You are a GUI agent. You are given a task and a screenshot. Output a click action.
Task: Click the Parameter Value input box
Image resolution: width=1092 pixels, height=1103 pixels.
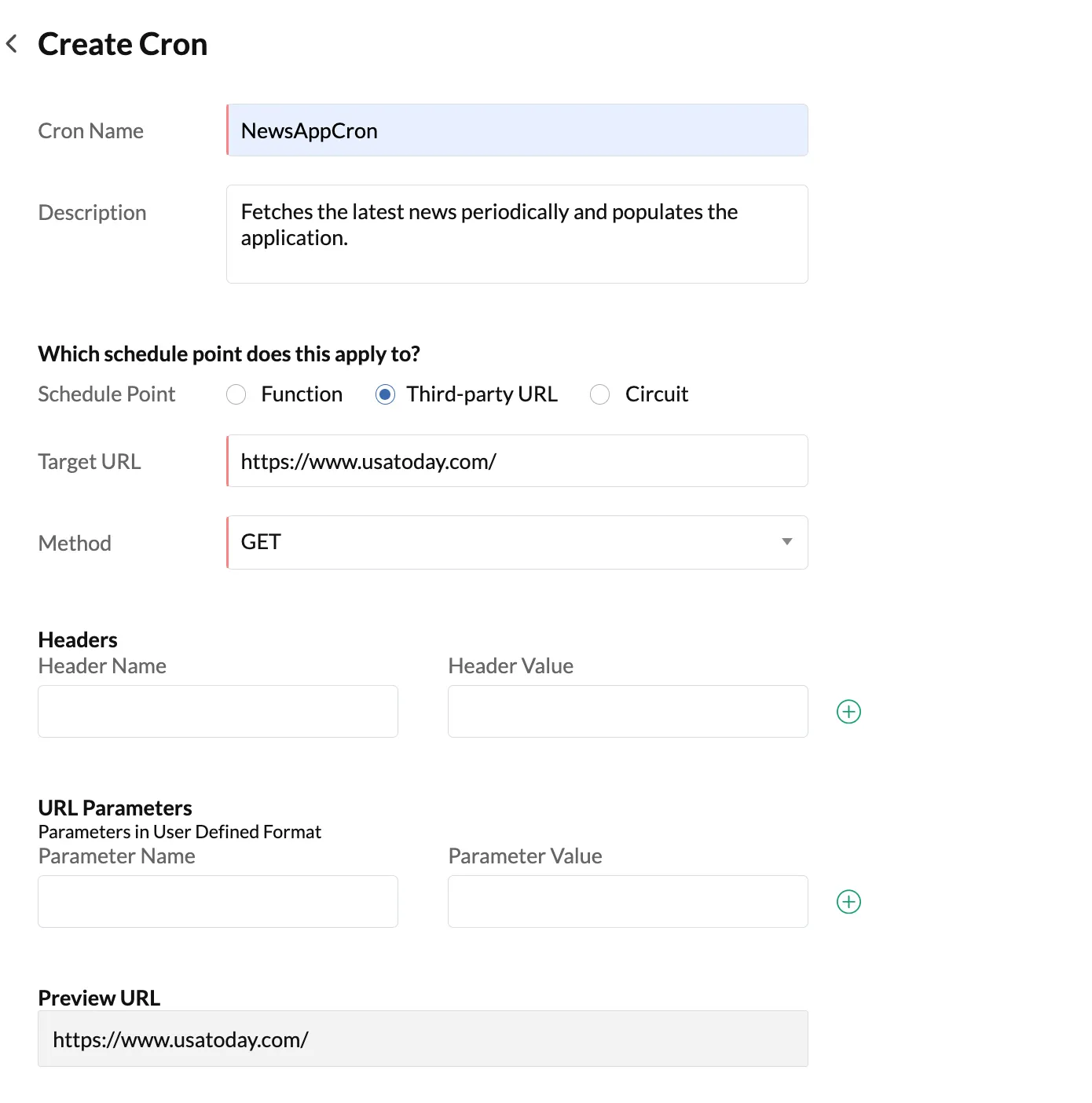point(628,902)
